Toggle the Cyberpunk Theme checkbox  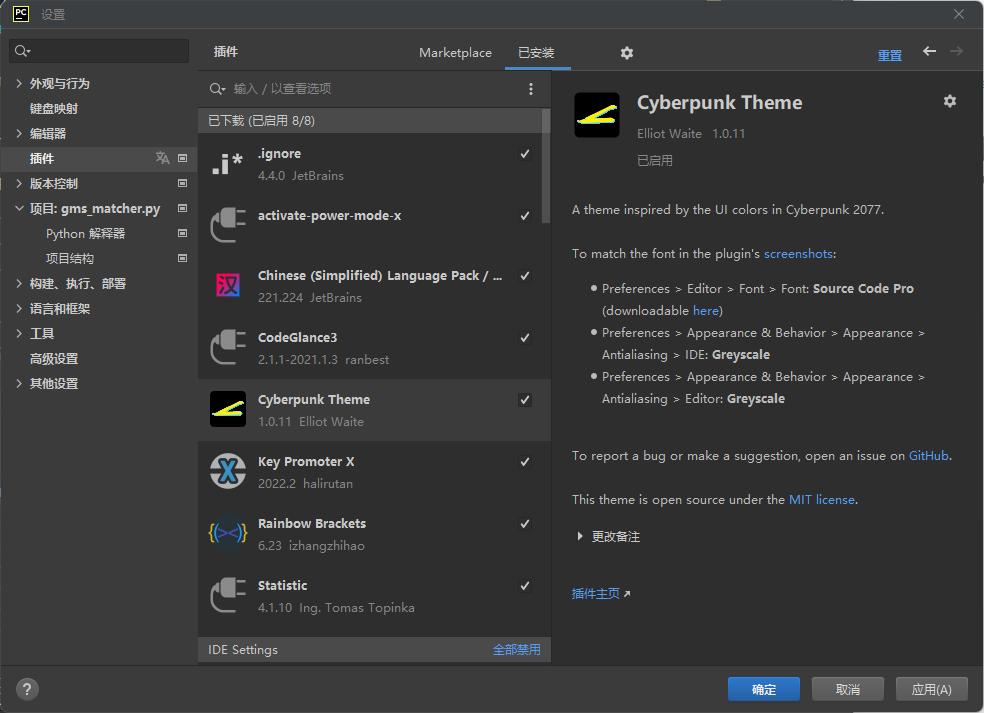coord(525,400)
